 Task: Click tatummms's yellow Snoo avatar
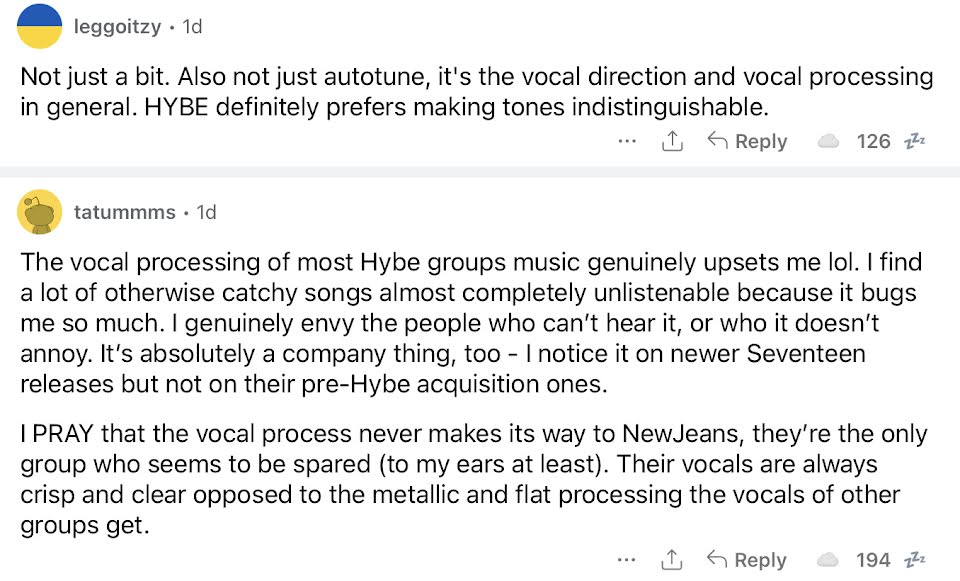click(41, 212)
